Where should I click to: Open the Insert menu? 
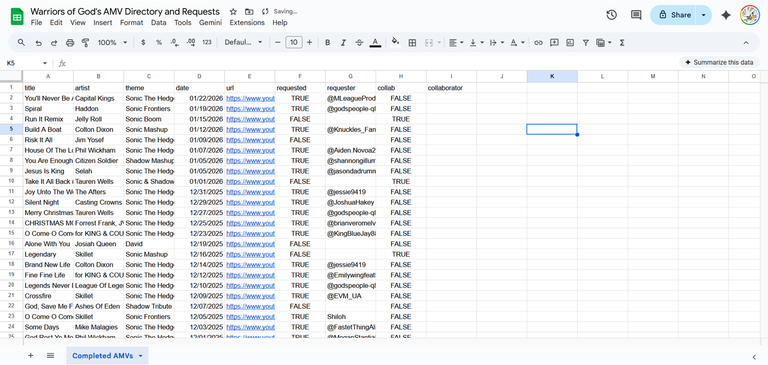coord(103,23)
